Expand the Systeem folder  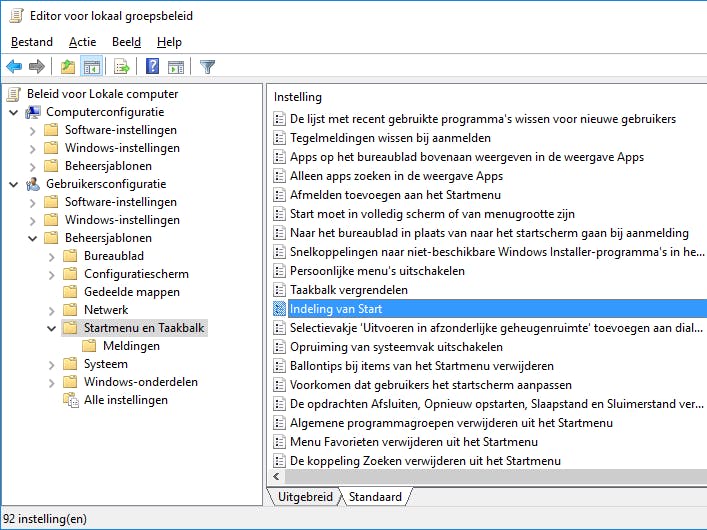(x=51, y=365)
